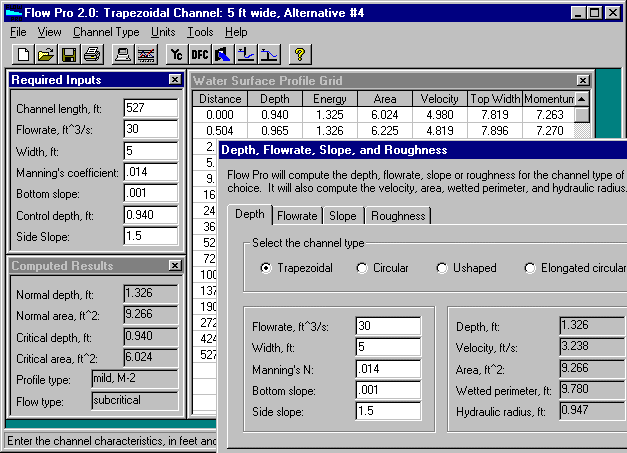This screenshot has width=627, height=453.
Task: Open the Channel Type menu
Action: point(106,32)
